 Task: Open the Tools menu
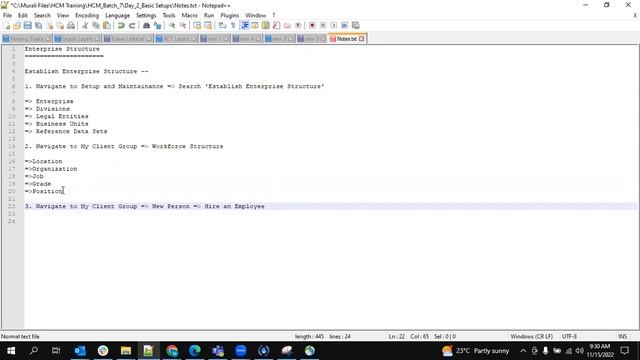pos(169,15)
